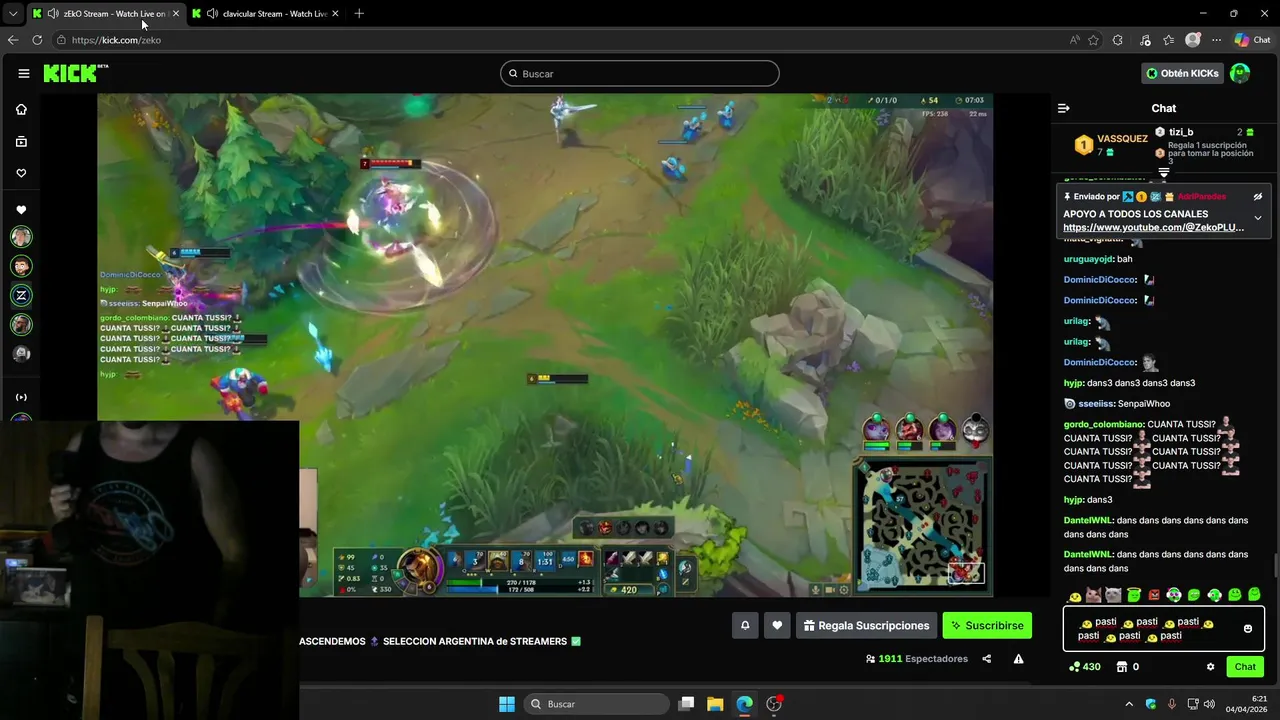Expand the gift leaderboard arrow
Viewport: 1280px width, 720px height.
point(1164,173)
